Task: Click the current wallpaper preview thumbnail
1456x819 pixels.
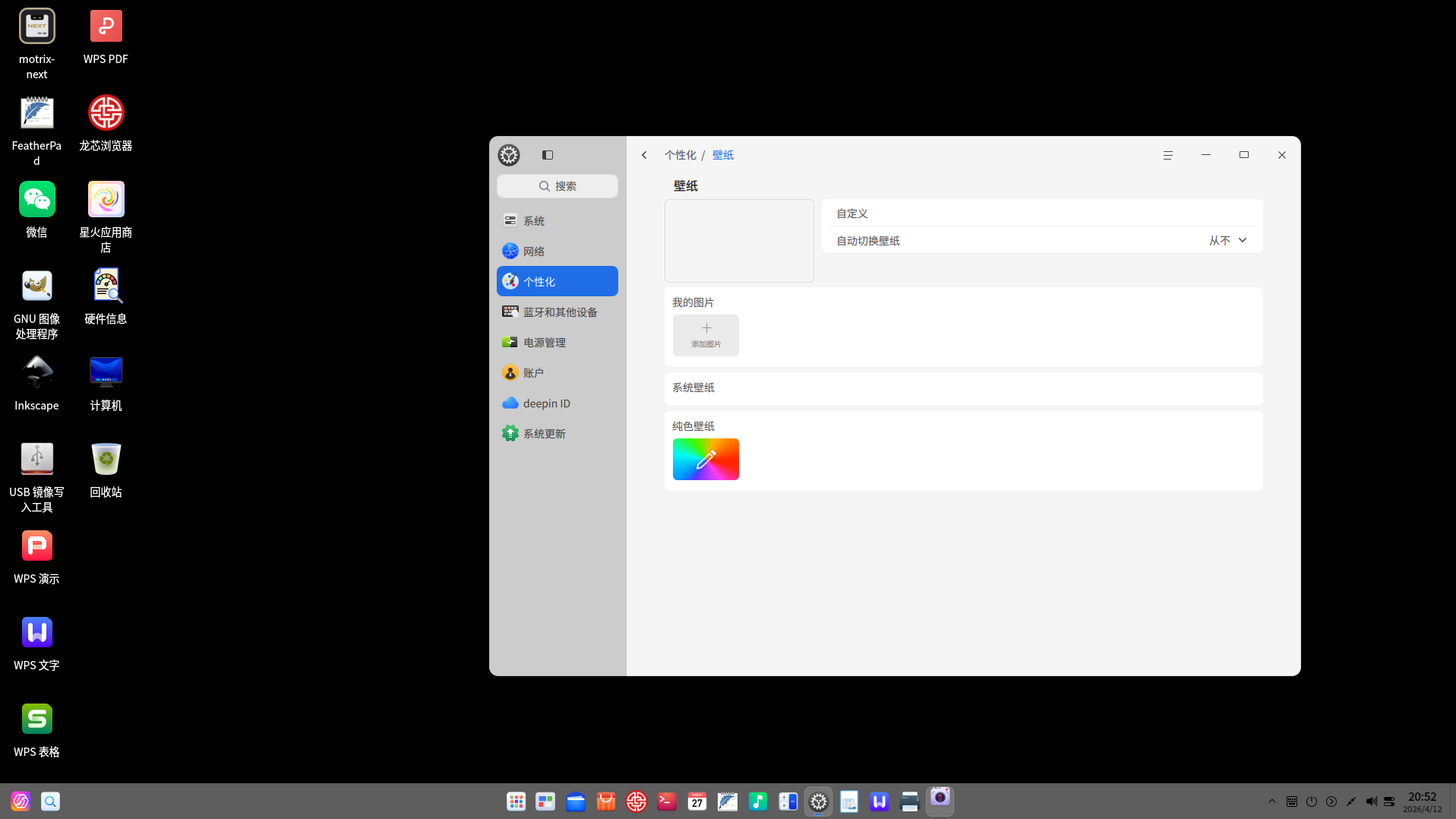Action: pos(739,241)
